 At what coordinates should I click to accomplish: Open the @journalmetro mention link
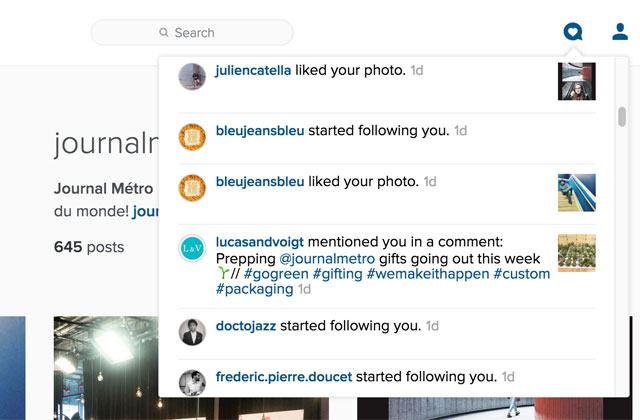(327, 259)
